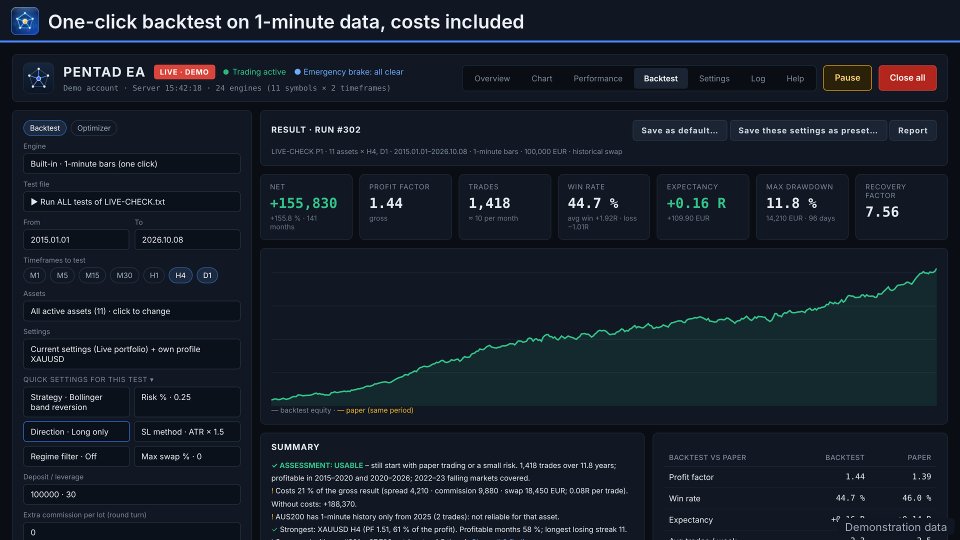Open the Engine dropdown (Built-in 1-minute bars)
The height and width of the screenshot is (540, 960).
[x=132, y=163]
